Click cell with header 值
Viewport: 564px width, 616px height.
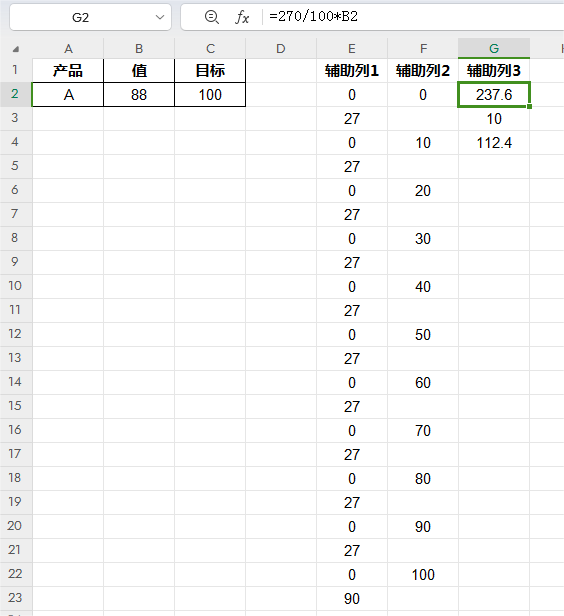[x=139, y=71]
